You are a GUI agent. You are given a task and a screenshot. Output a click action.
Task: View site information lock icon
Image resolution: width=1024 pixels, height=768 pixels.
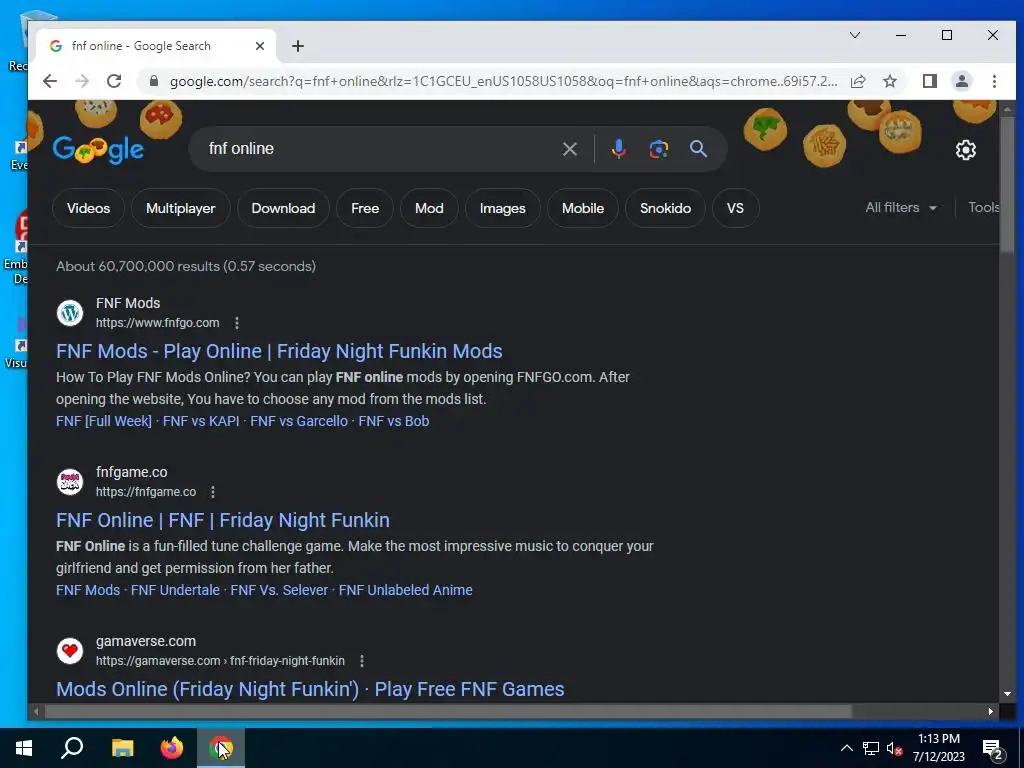point(153,81)
